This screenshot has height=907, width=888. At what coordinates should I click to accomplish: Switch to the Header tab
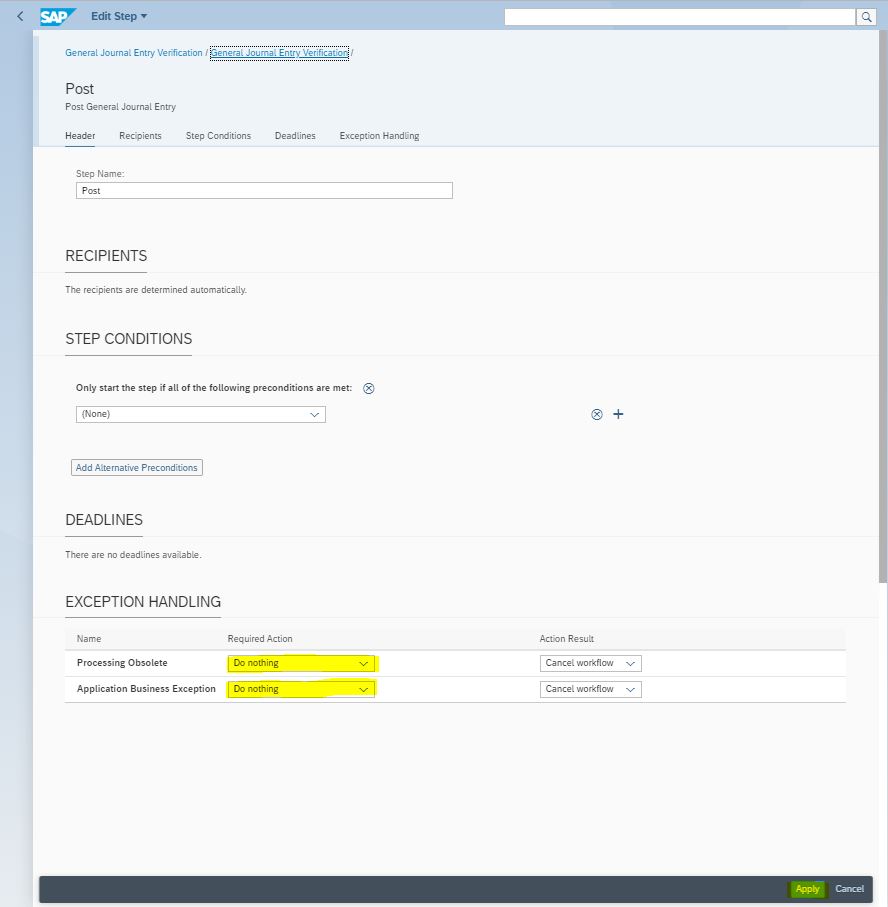point(80,136)
